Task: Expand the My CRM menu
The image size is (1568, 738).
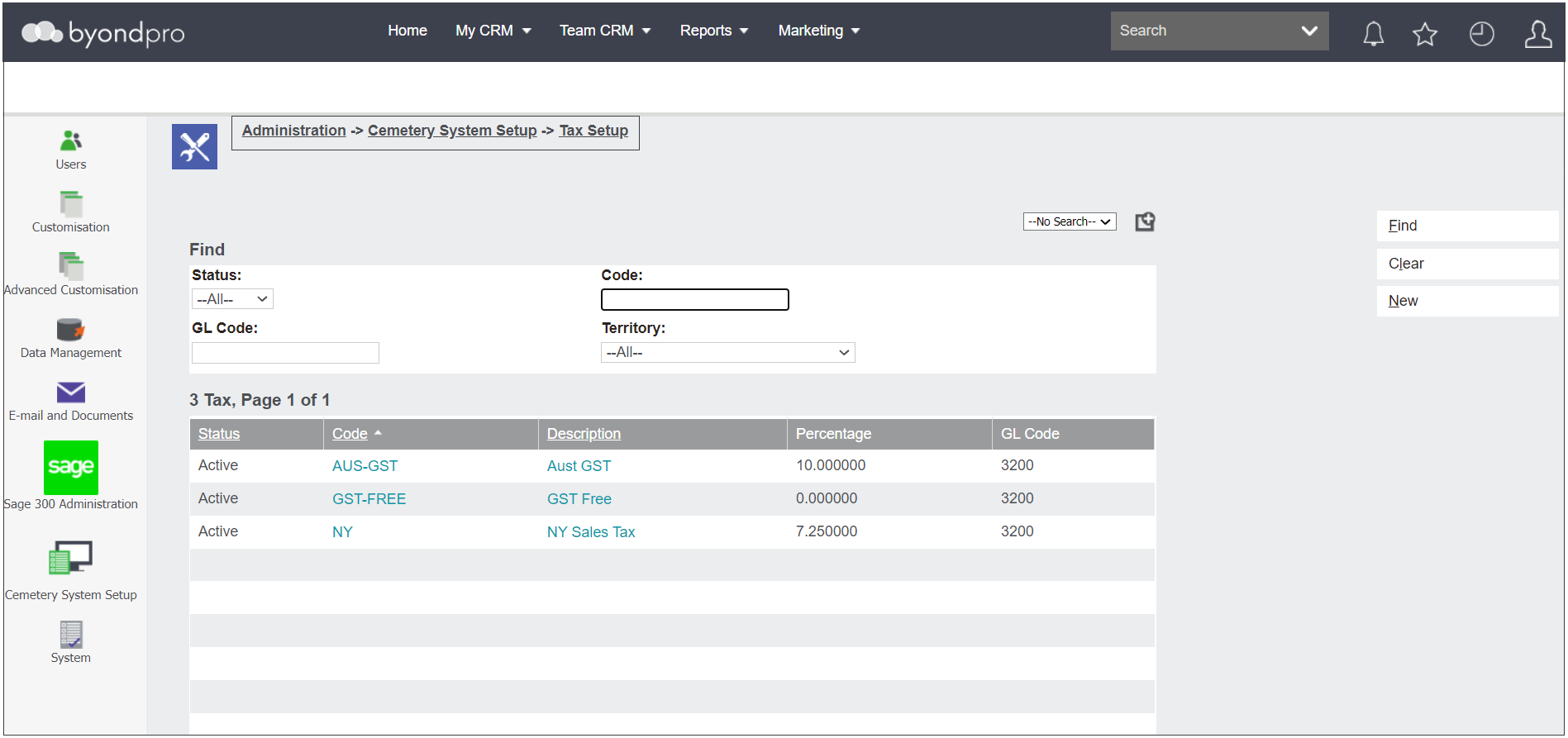Action: [x=493, y=31]
